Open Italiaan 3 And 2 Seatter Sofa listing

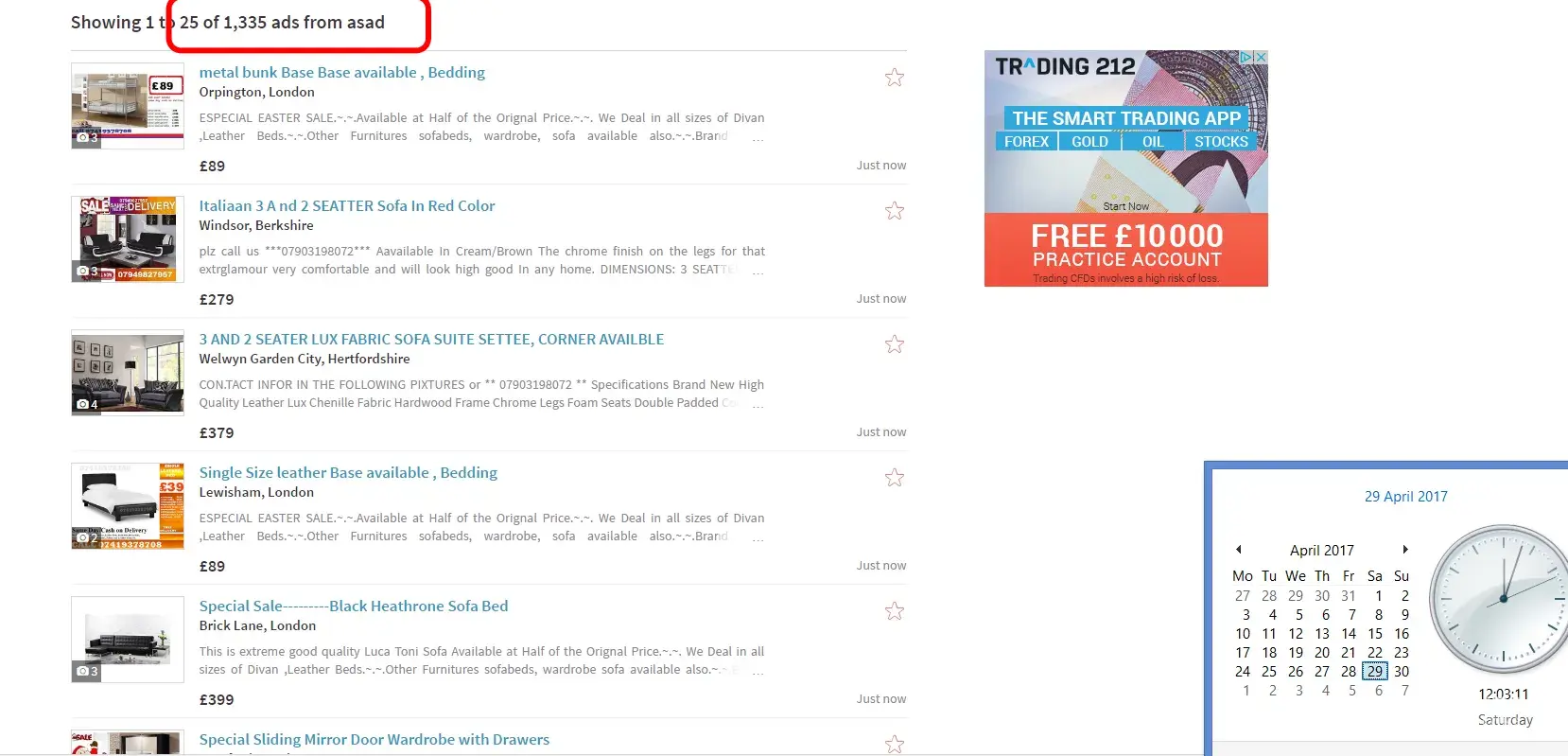pos(347,205)
